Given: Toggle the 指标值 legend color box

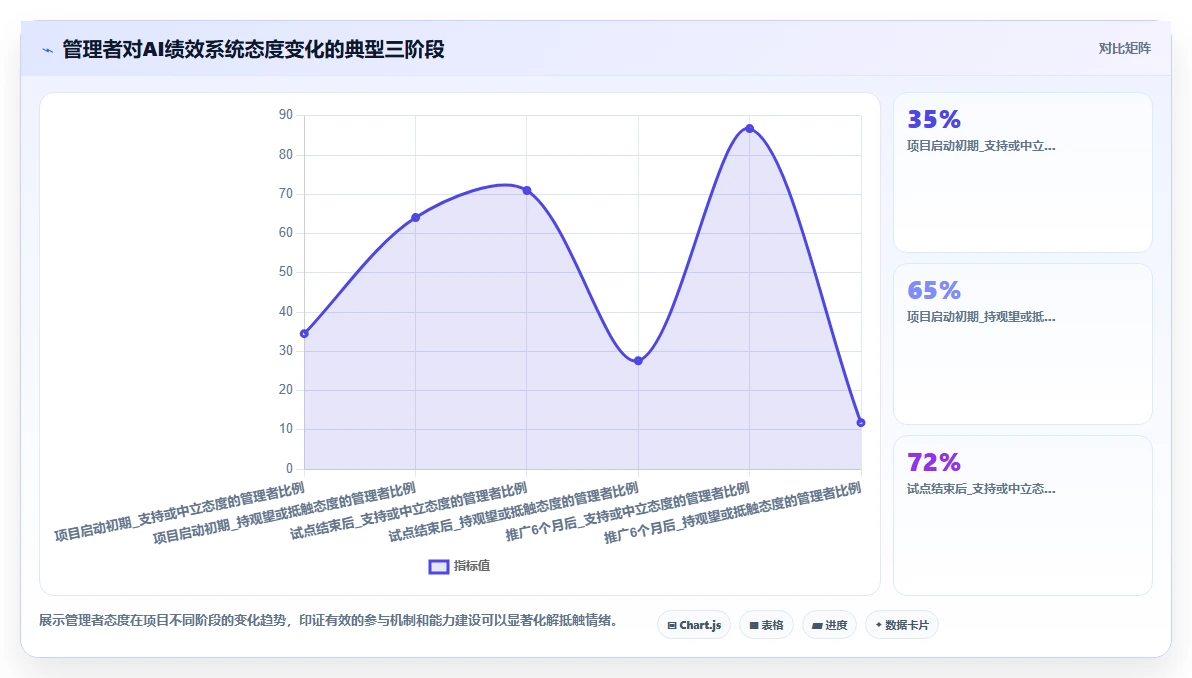Looking at the screenshot, I should (x=439, y=566).
